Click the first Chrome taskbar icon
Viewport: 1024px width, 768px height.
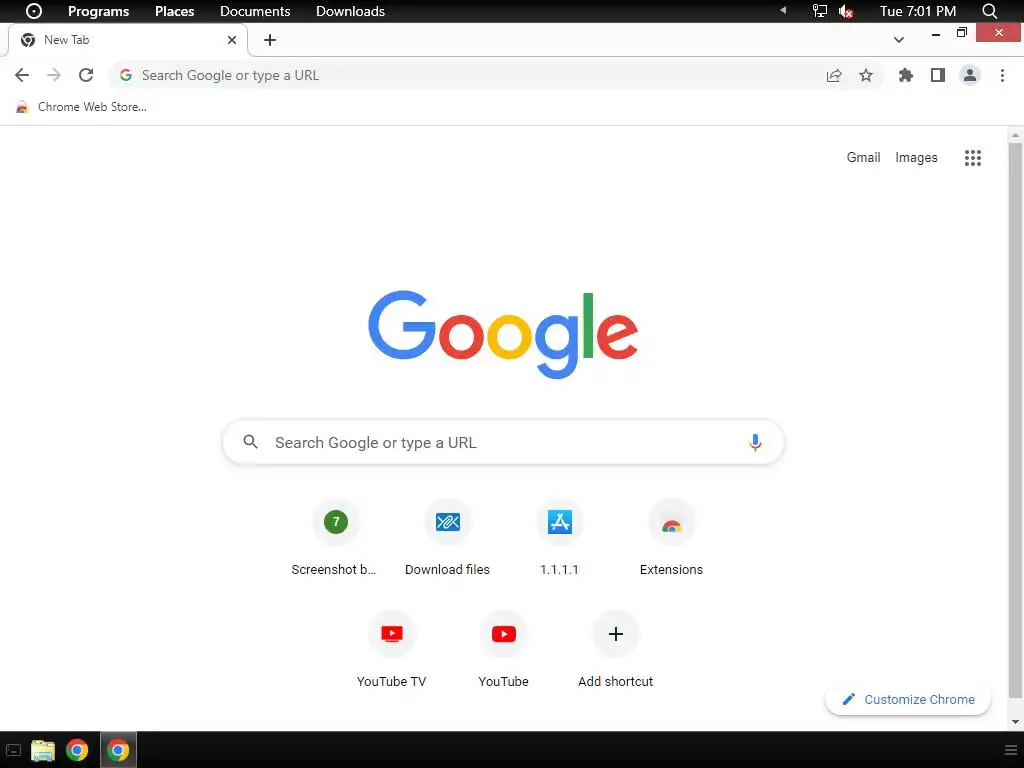(x=77, y=750)
